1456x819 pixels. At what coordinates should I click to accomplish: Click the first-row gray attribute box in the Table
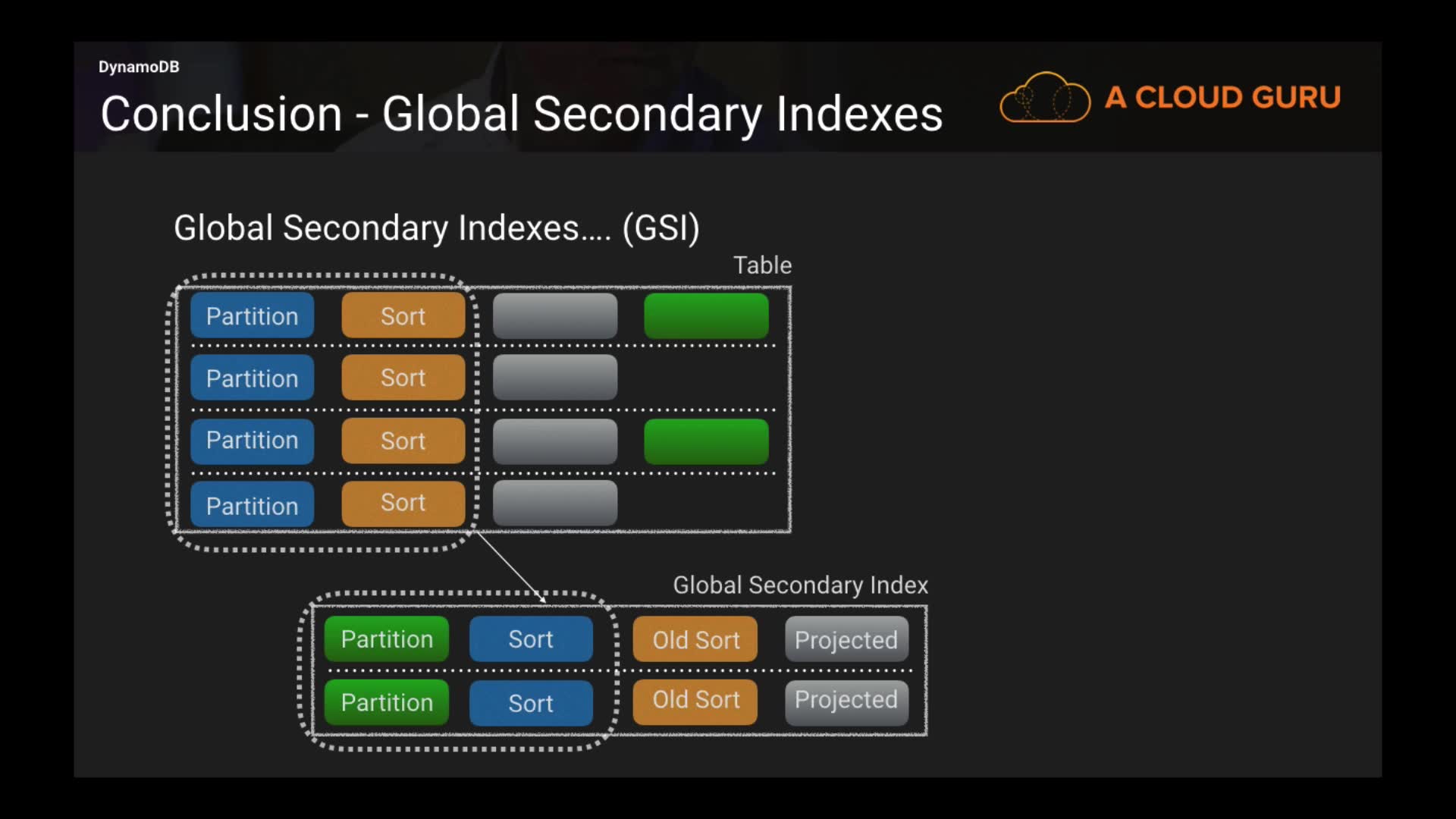554,316
